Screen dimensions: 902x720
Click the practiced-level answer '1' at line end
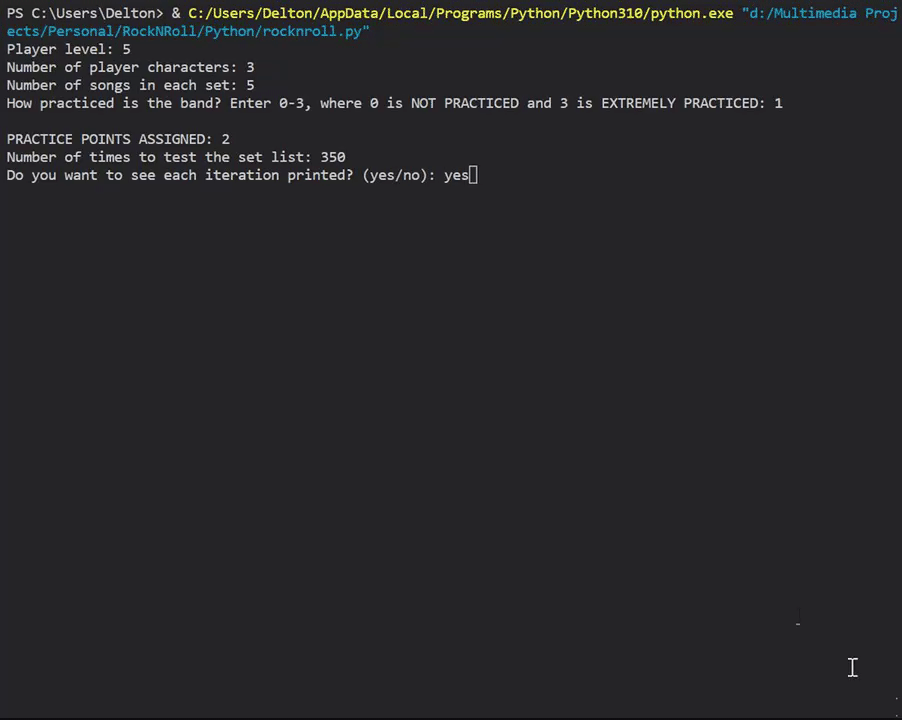(778, 103)
